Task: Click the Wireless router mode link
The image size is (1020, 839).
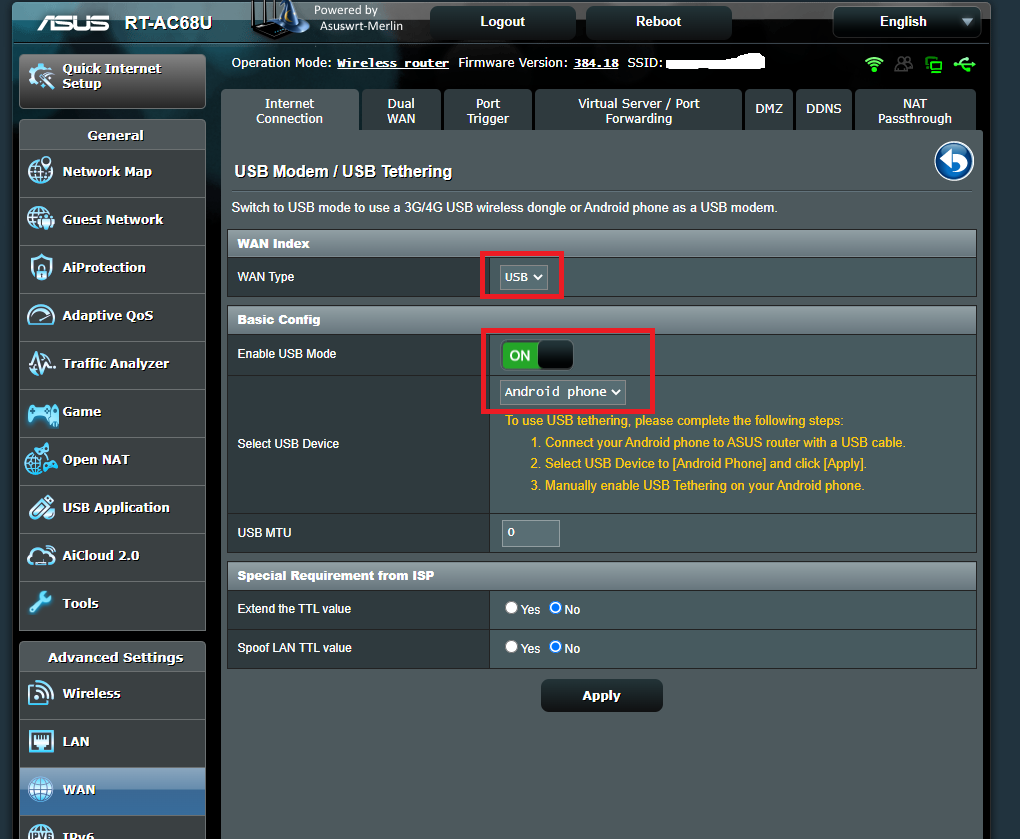Action: click(393, 63)
